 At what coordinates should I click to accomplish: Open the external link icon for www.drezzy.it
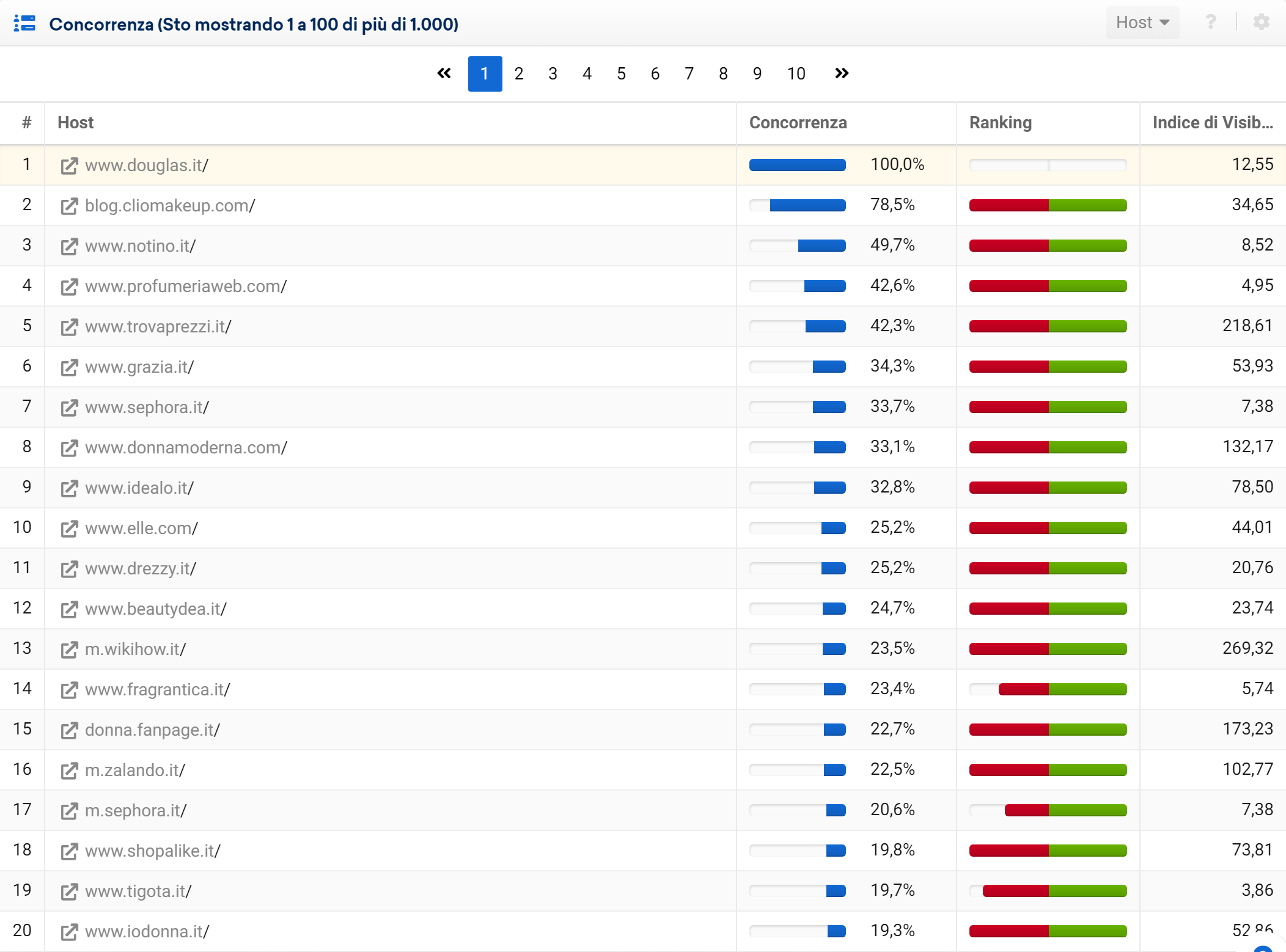tap(69, 569)
